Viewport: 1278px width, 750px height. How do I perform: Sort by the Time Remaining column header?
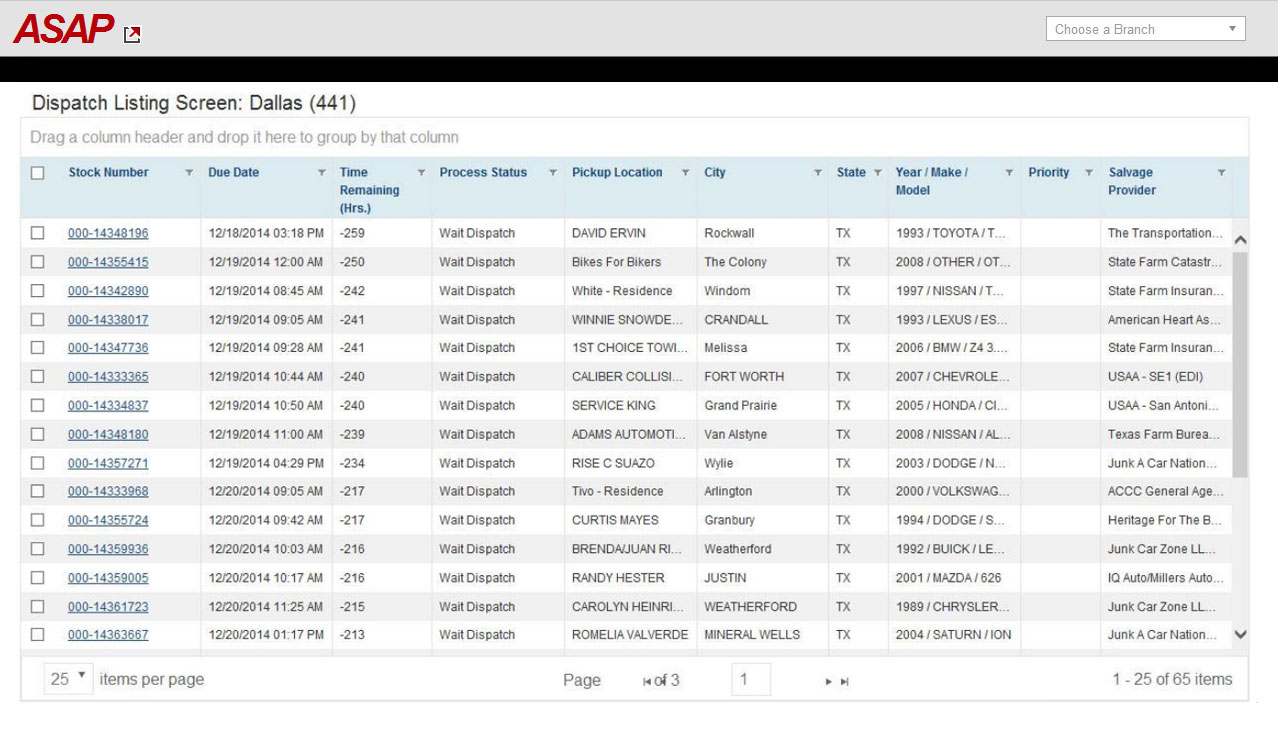tap(369, 190)
